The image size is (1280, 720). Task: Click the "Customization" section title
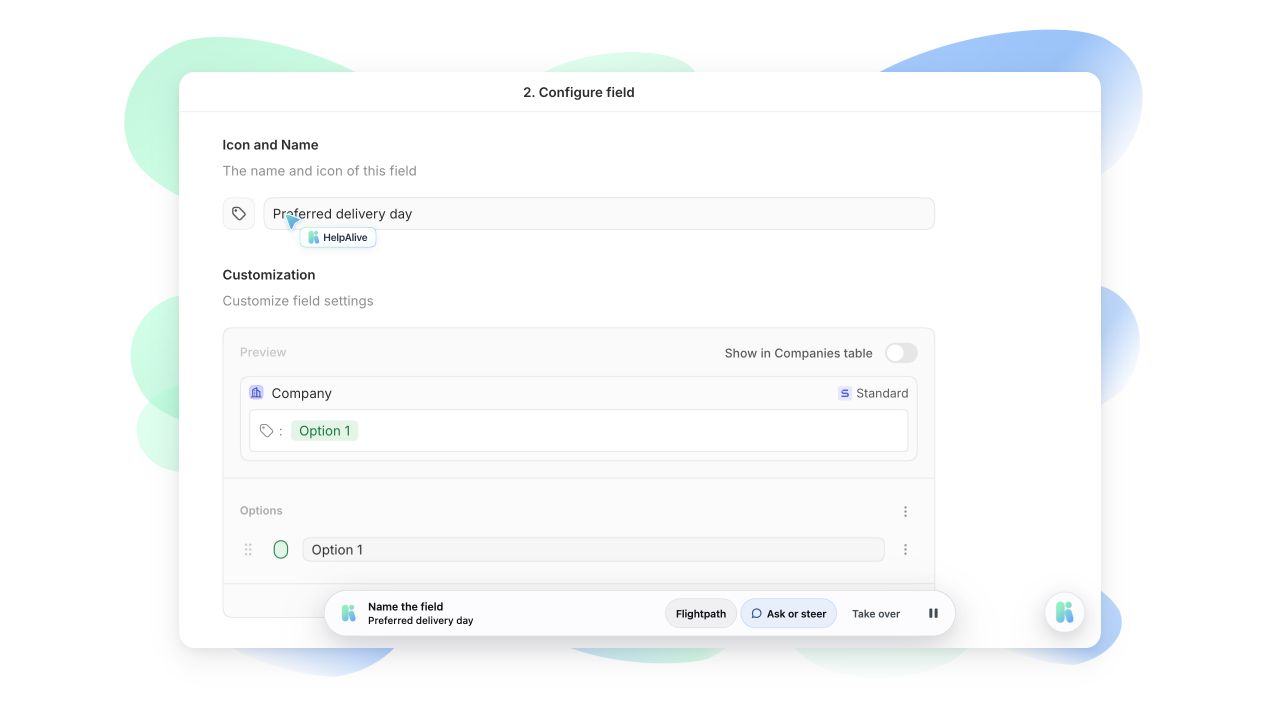[x=269, y=275]
